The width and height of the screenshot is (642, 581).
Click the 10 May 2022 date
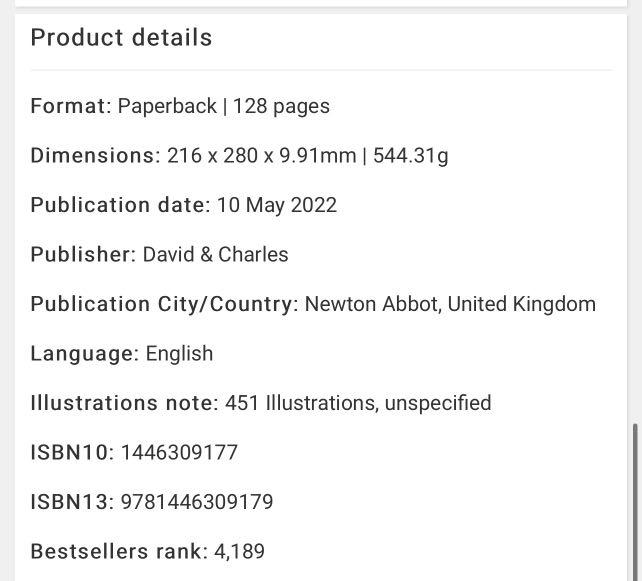pos(277,205)
